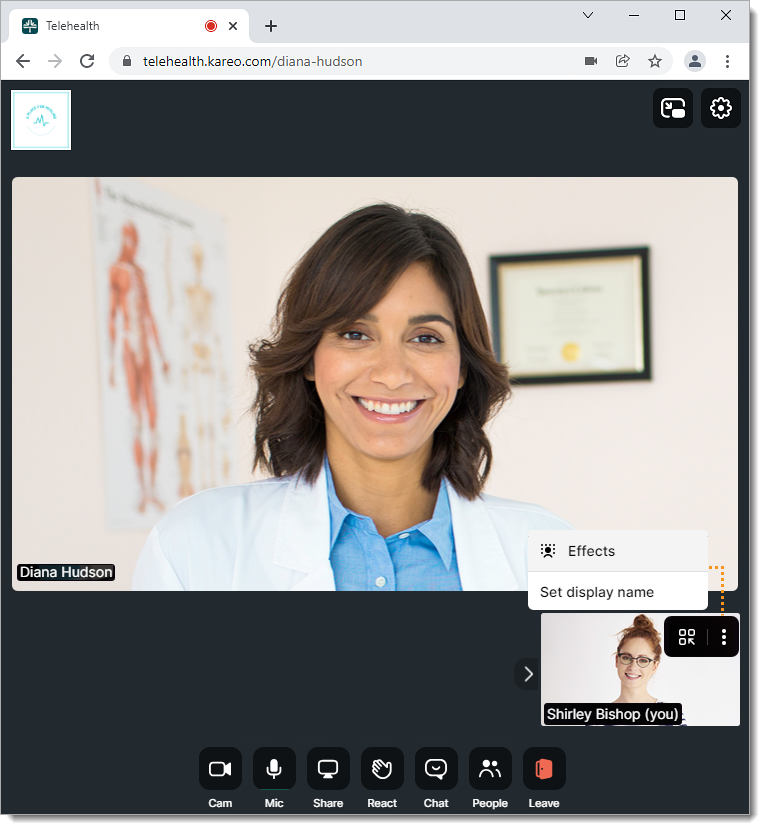Start screen sharing with Share button
Screen dimensions: 765x830
tap(328, 768)
